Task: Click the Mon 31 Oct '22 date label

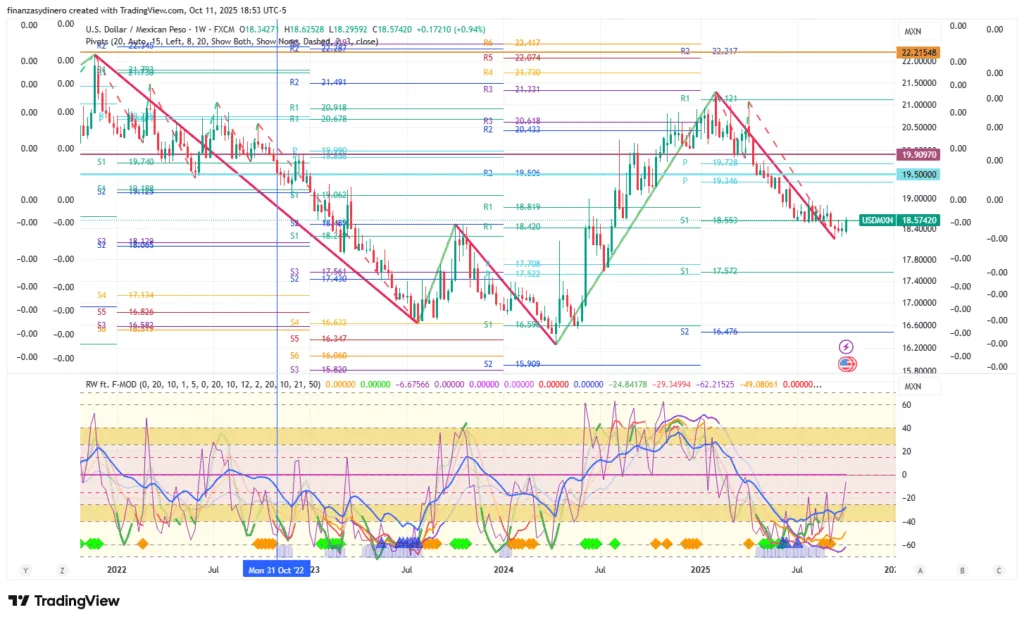Action: pyautogui.click(x=276, y=569)
